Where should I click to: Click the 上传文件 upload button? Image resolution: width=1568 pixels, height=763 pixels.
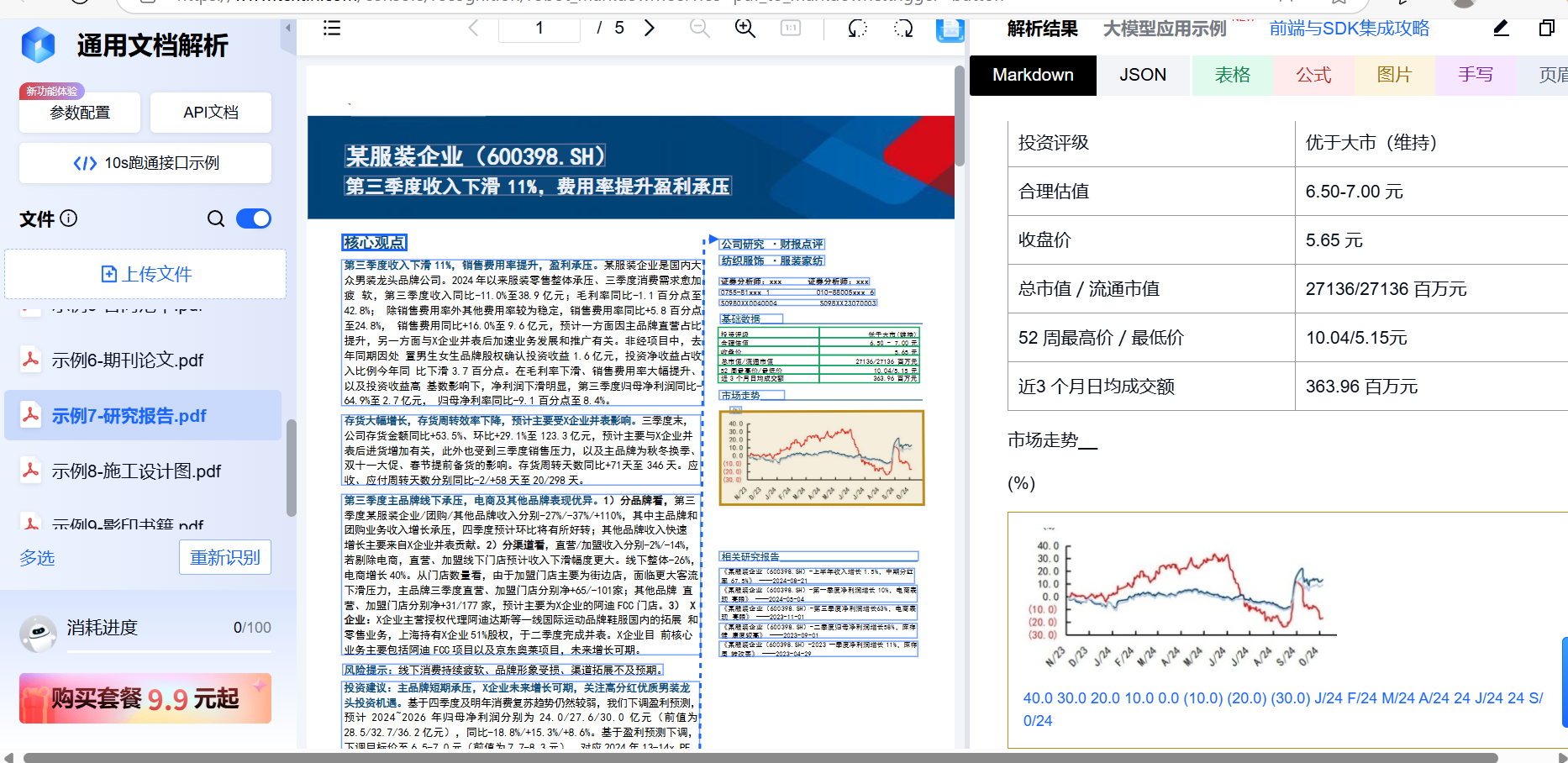pos(145,274)
